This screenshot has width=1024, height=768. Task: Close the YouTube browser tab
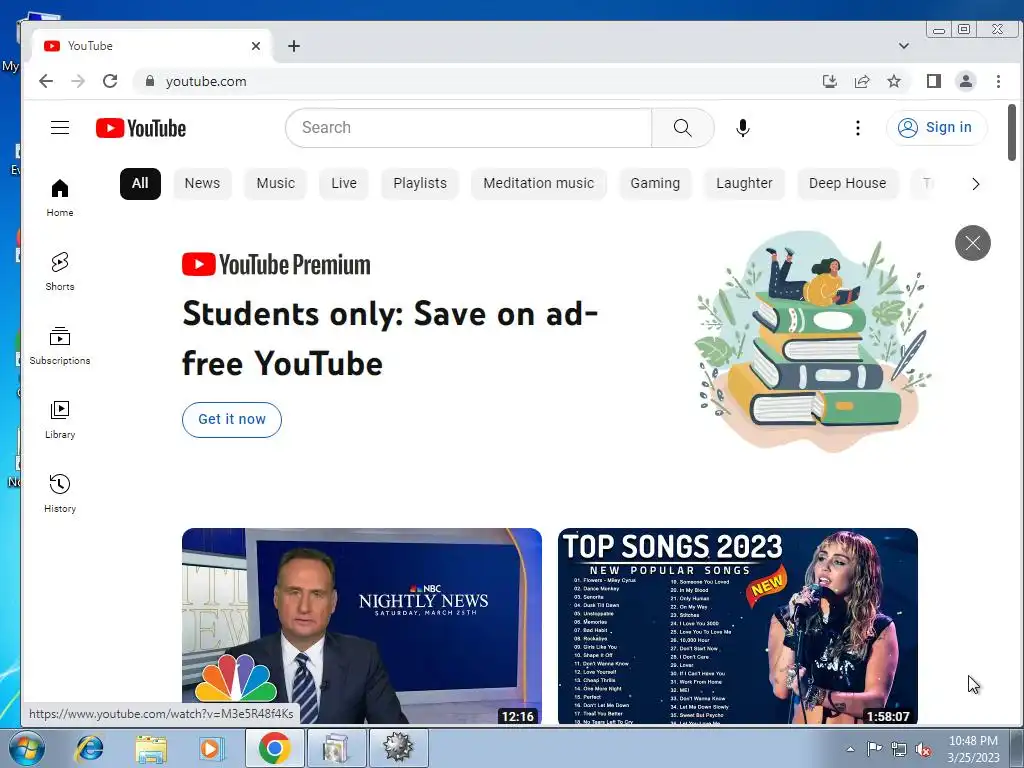(x=256, y=46)
